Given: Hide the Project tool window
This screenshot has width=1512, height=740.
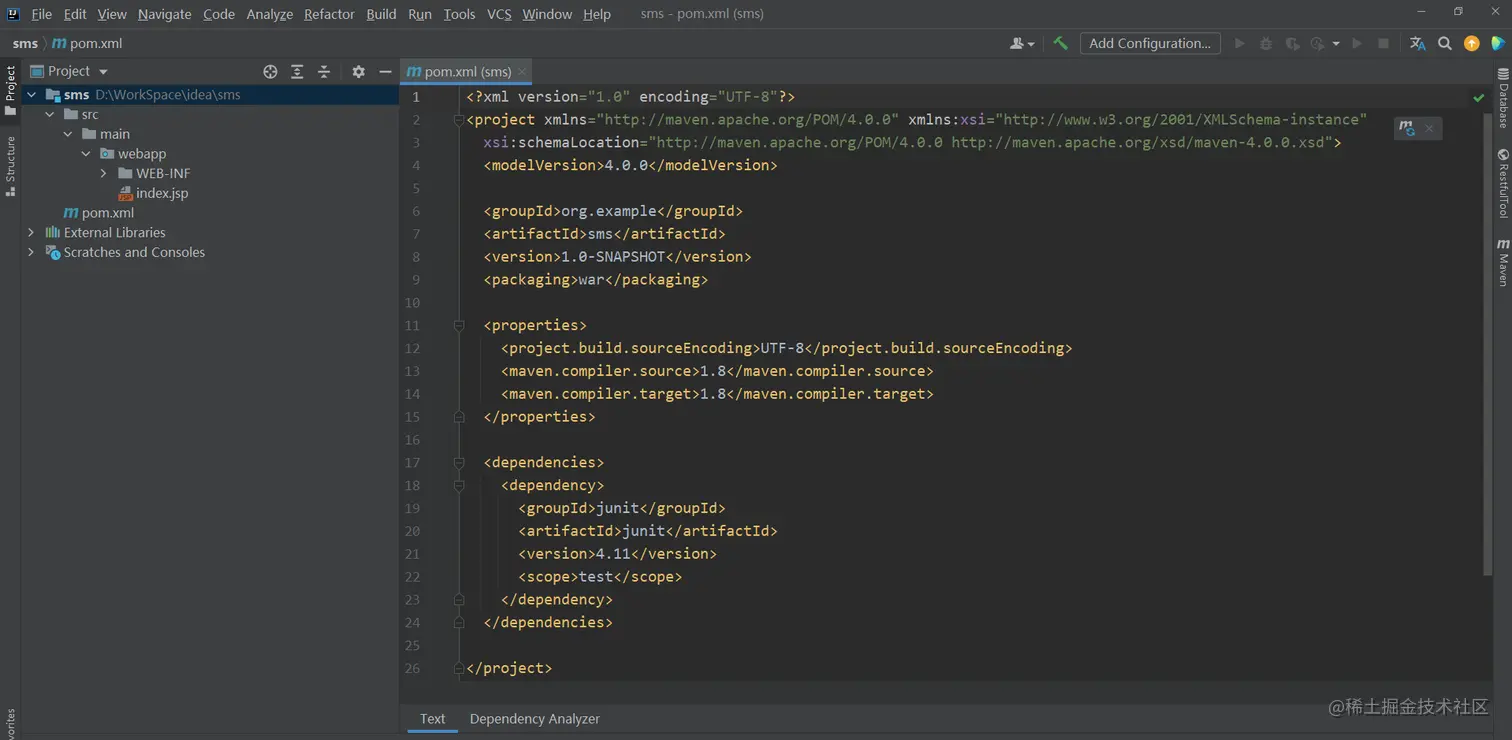Looking at the screenshot, I should (385, 71).
